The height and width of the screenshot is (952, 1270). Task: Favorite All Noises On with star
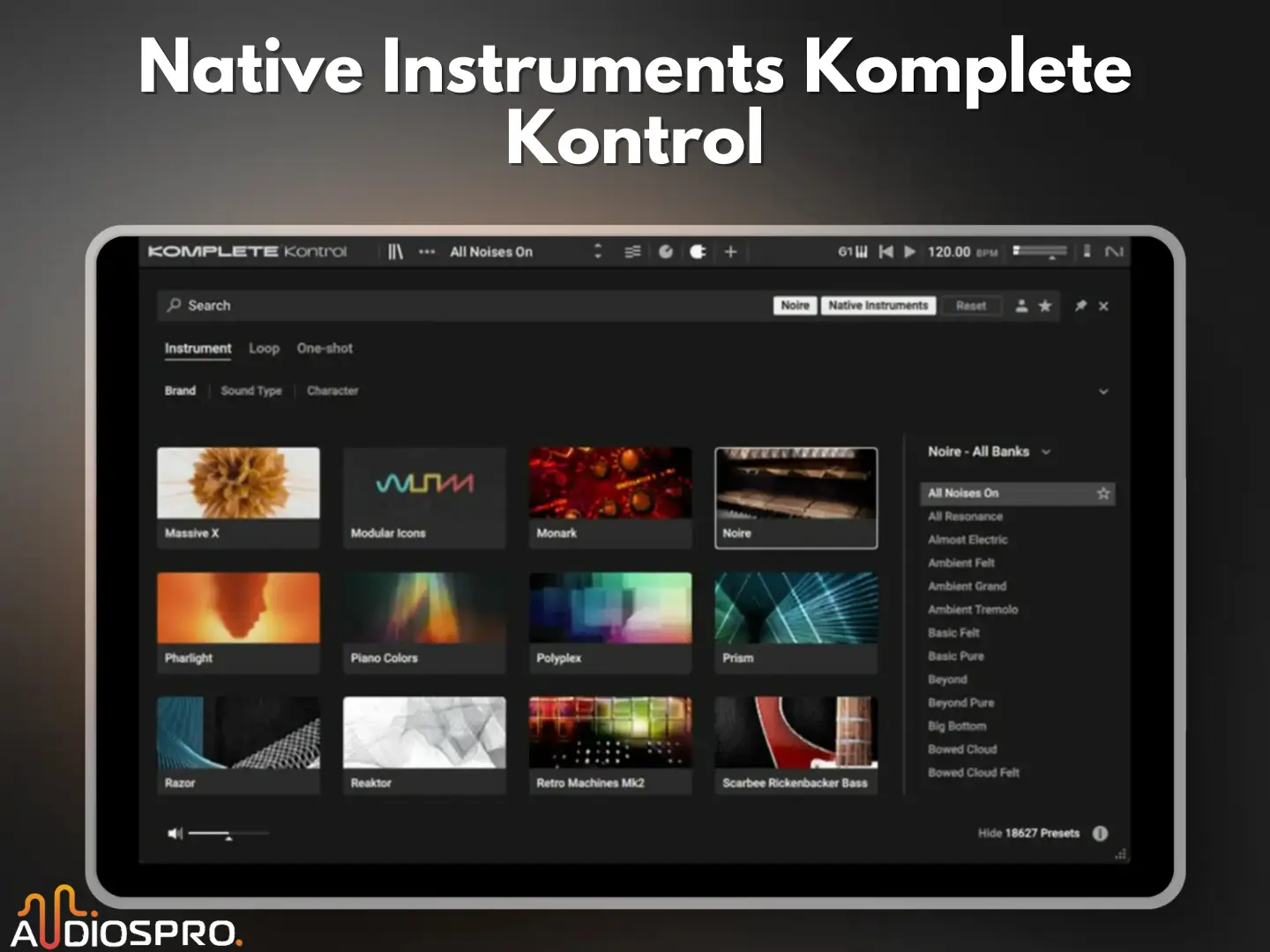[x=1103, y=494]
